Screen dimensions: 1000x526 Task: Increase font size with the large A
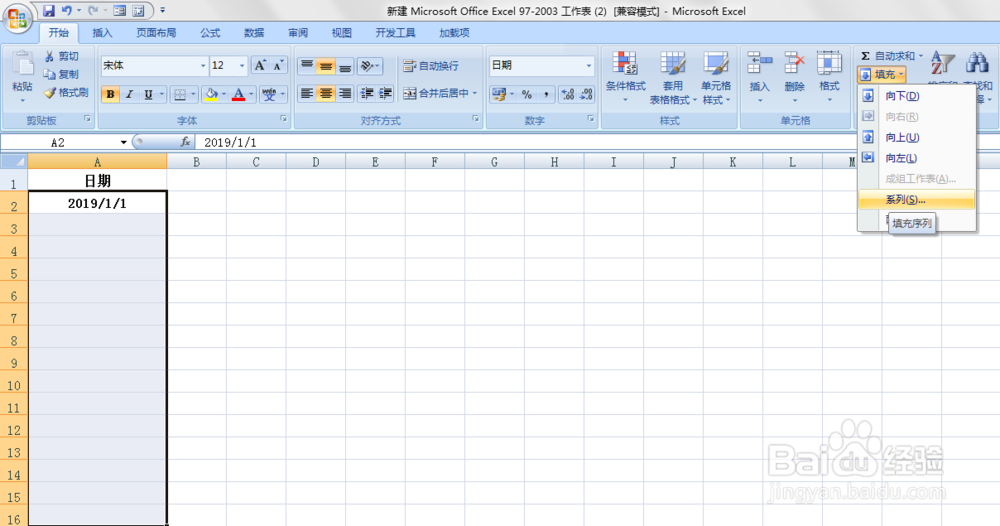coord(260,65)
